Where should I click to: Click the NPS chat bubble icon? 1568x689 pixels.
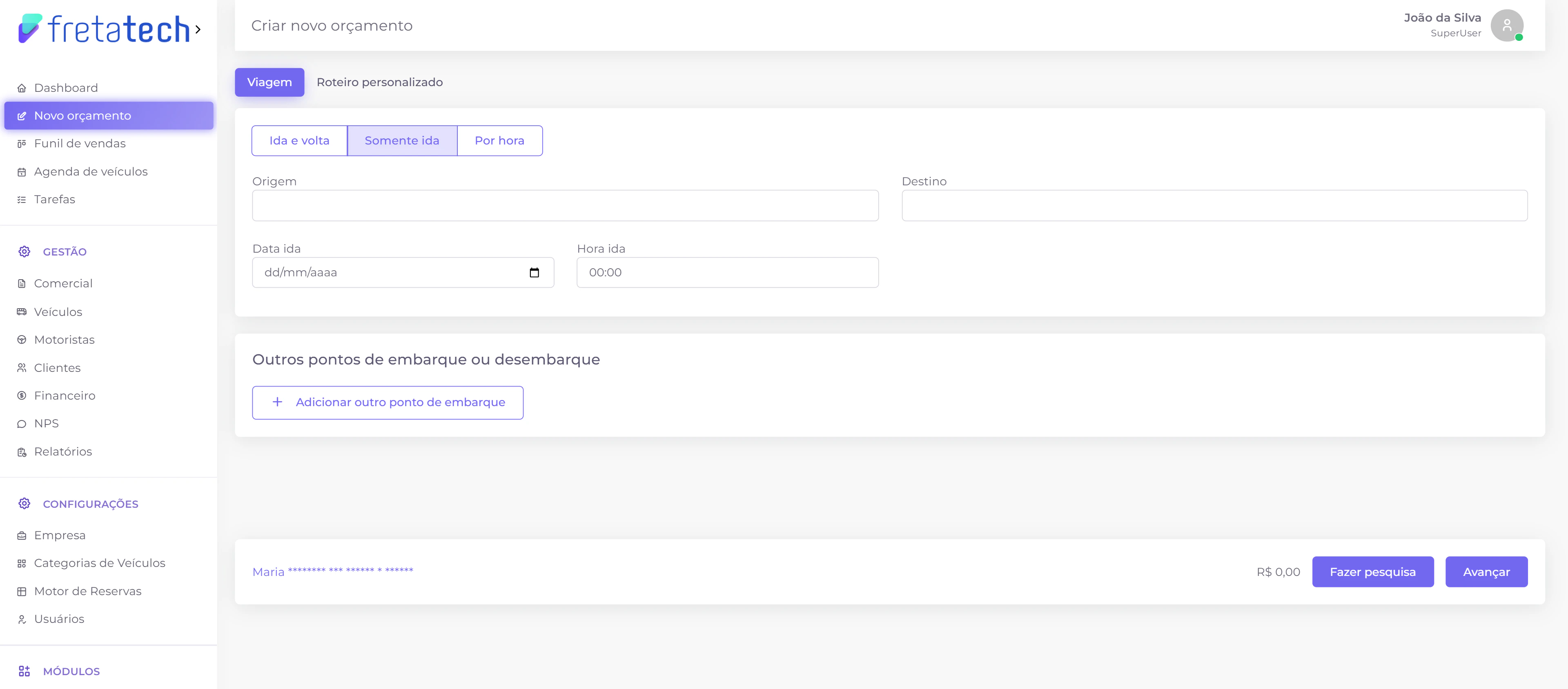pos(22,424)
